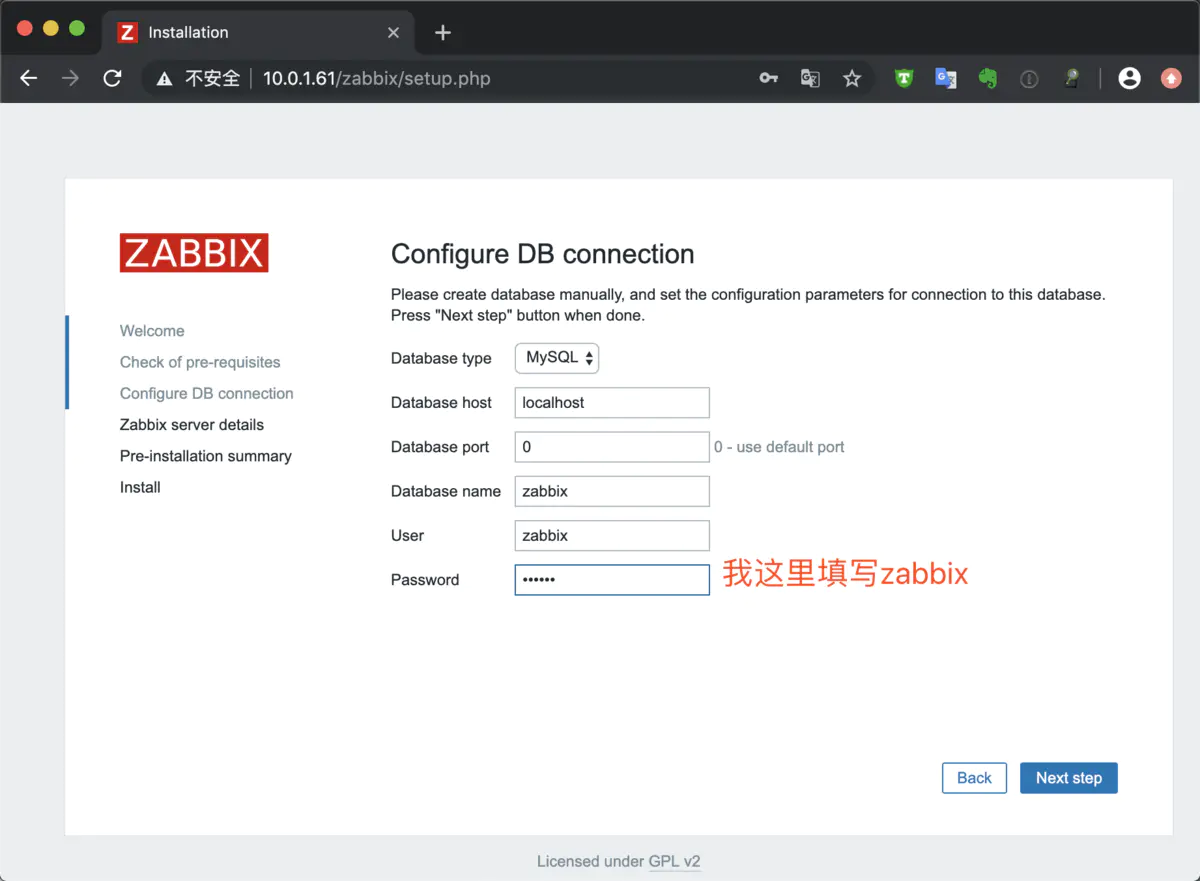Open the Database type MySQL dropdown

point(557,358)
